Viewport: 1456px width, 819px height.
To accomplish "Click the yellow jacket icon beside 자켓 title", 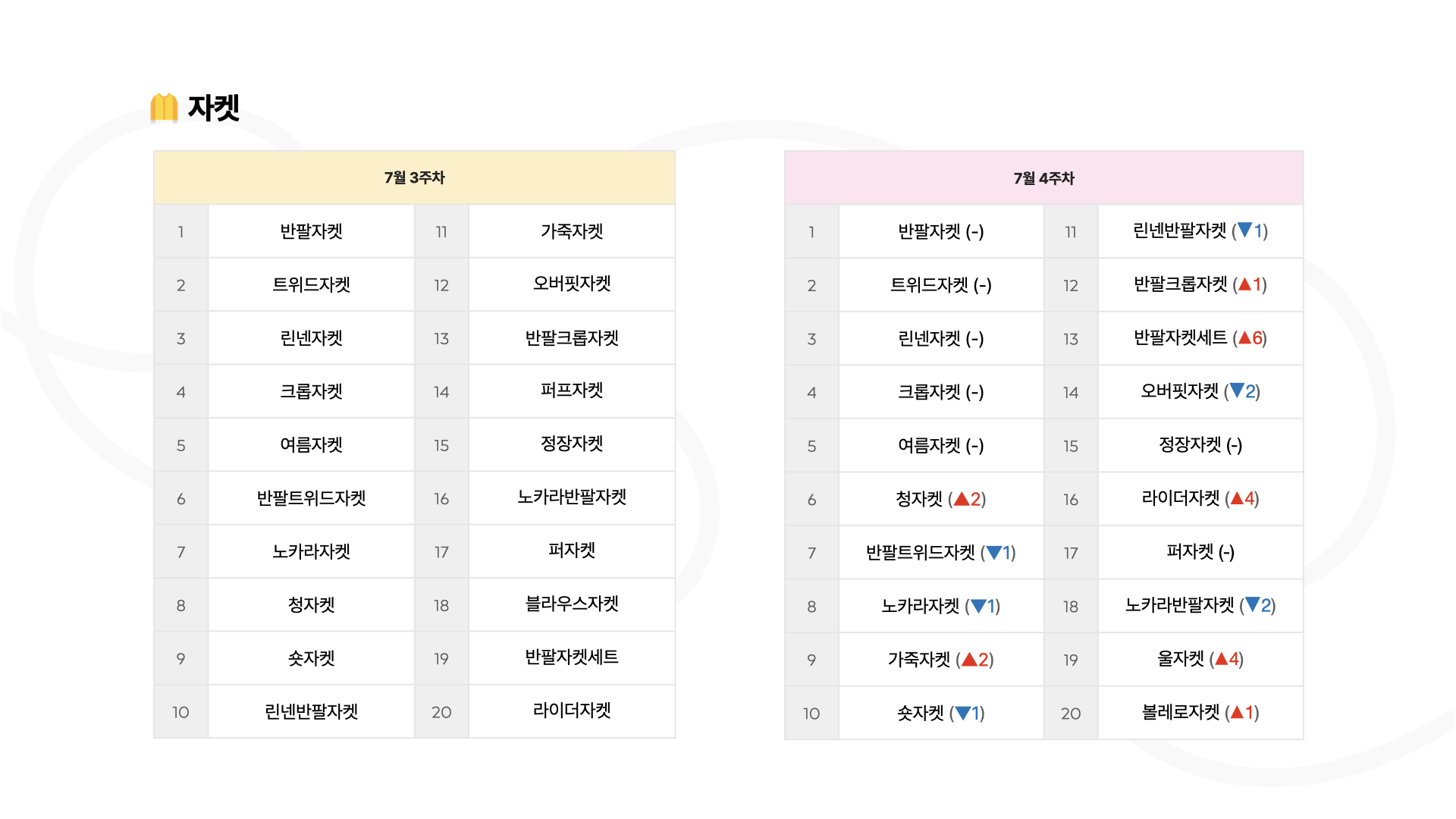I will [164, 108].
